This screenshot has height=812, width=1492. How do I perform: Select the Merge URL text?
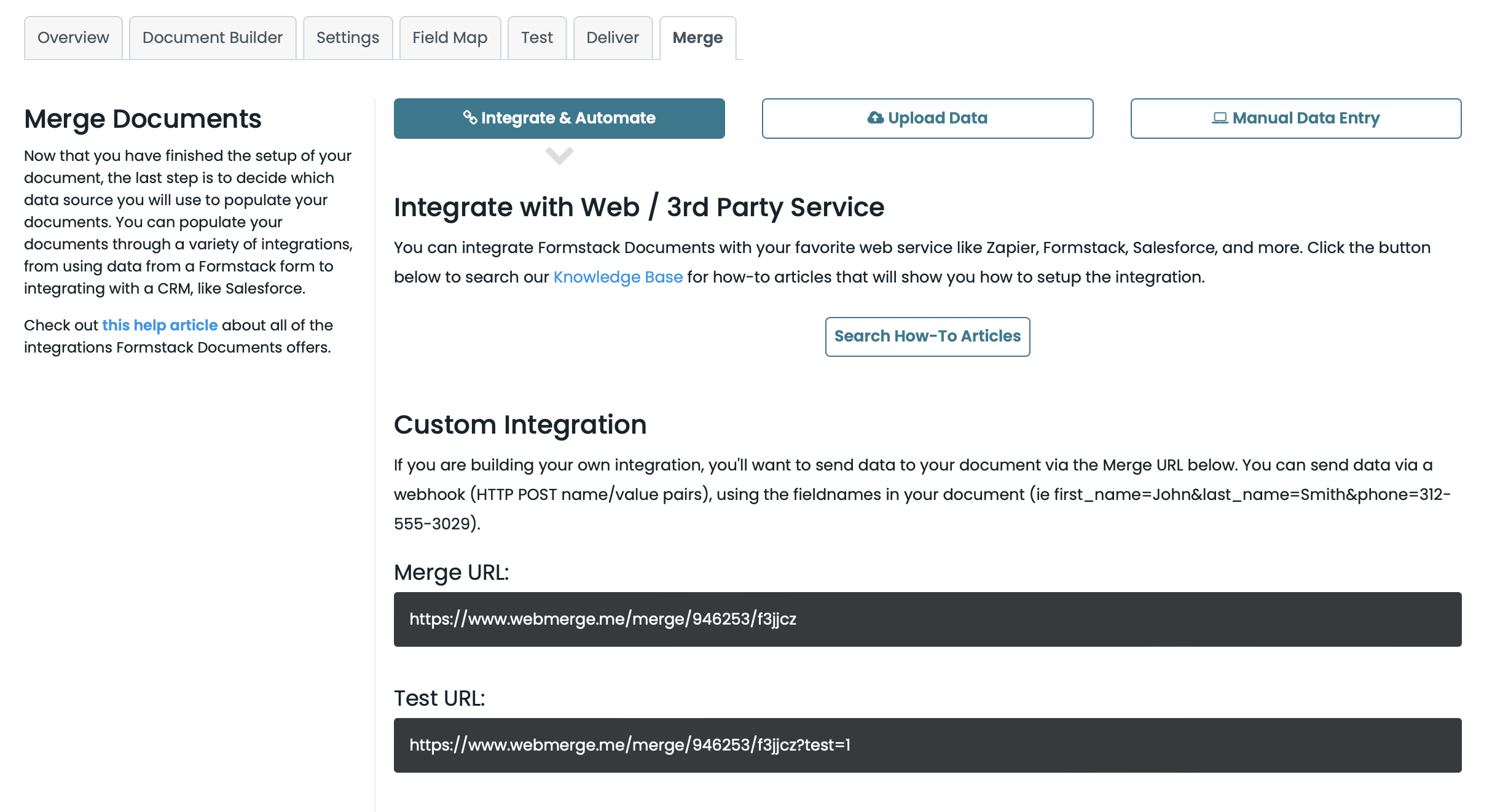tap(603, 619)
